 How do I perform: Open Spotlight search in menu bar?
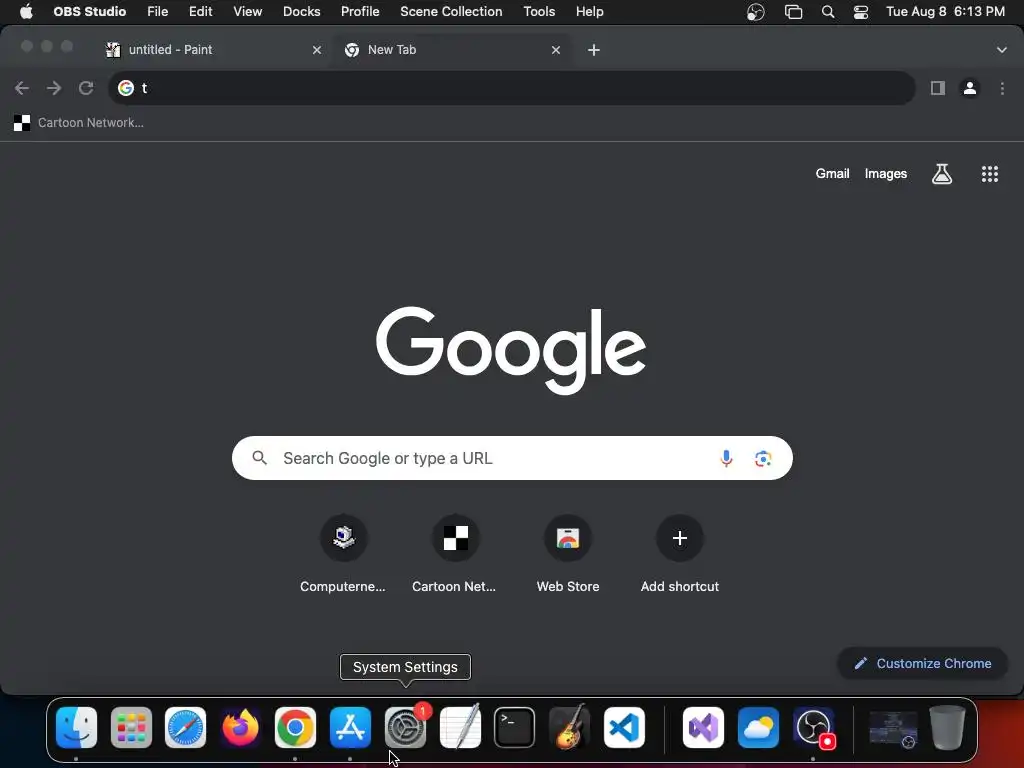point(827,12)
